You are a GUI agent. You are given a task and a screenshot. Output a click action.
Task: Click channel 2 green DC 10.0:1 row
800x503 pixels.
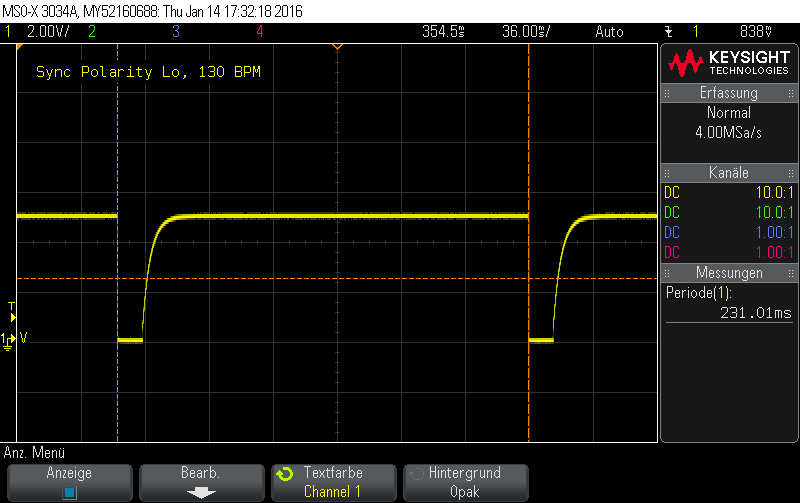click(x=729, y=212)
